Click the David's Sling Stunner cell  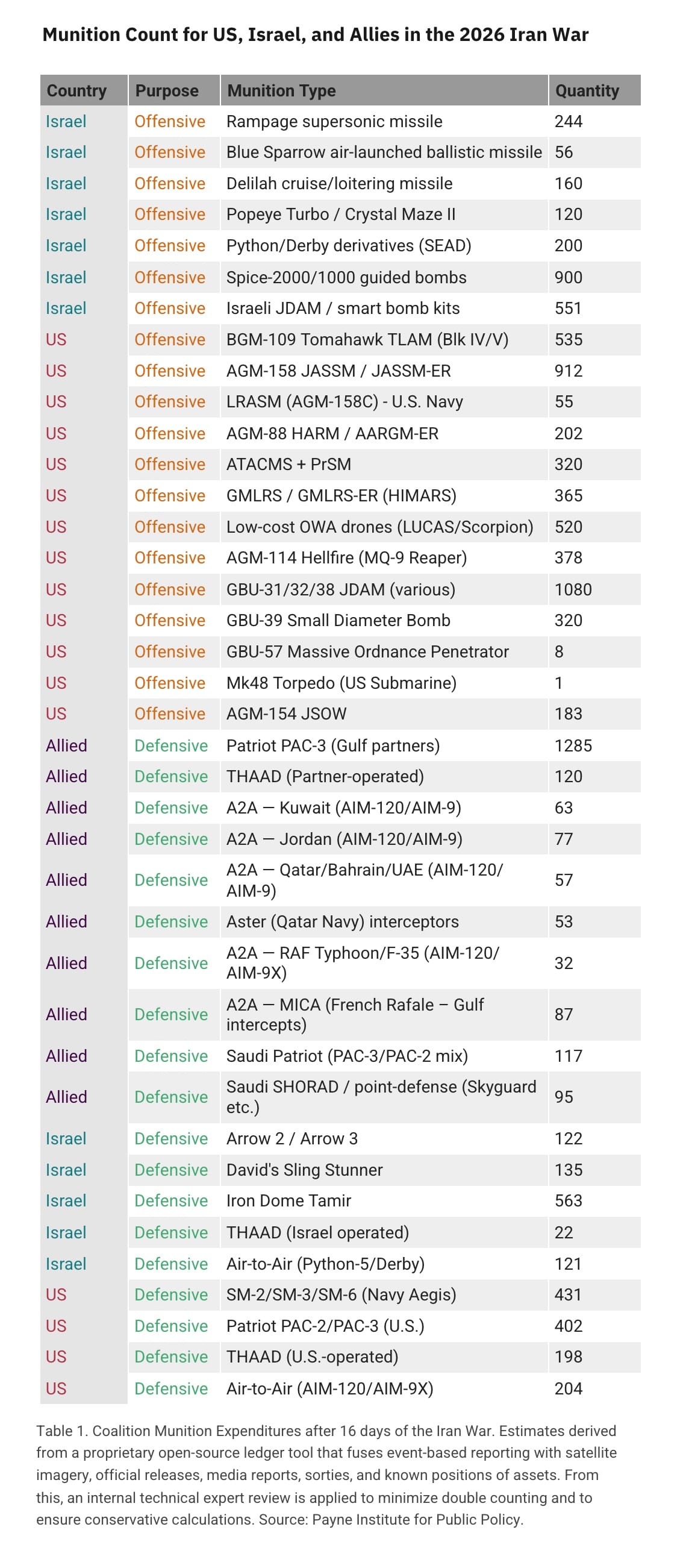click(304, 1170)
